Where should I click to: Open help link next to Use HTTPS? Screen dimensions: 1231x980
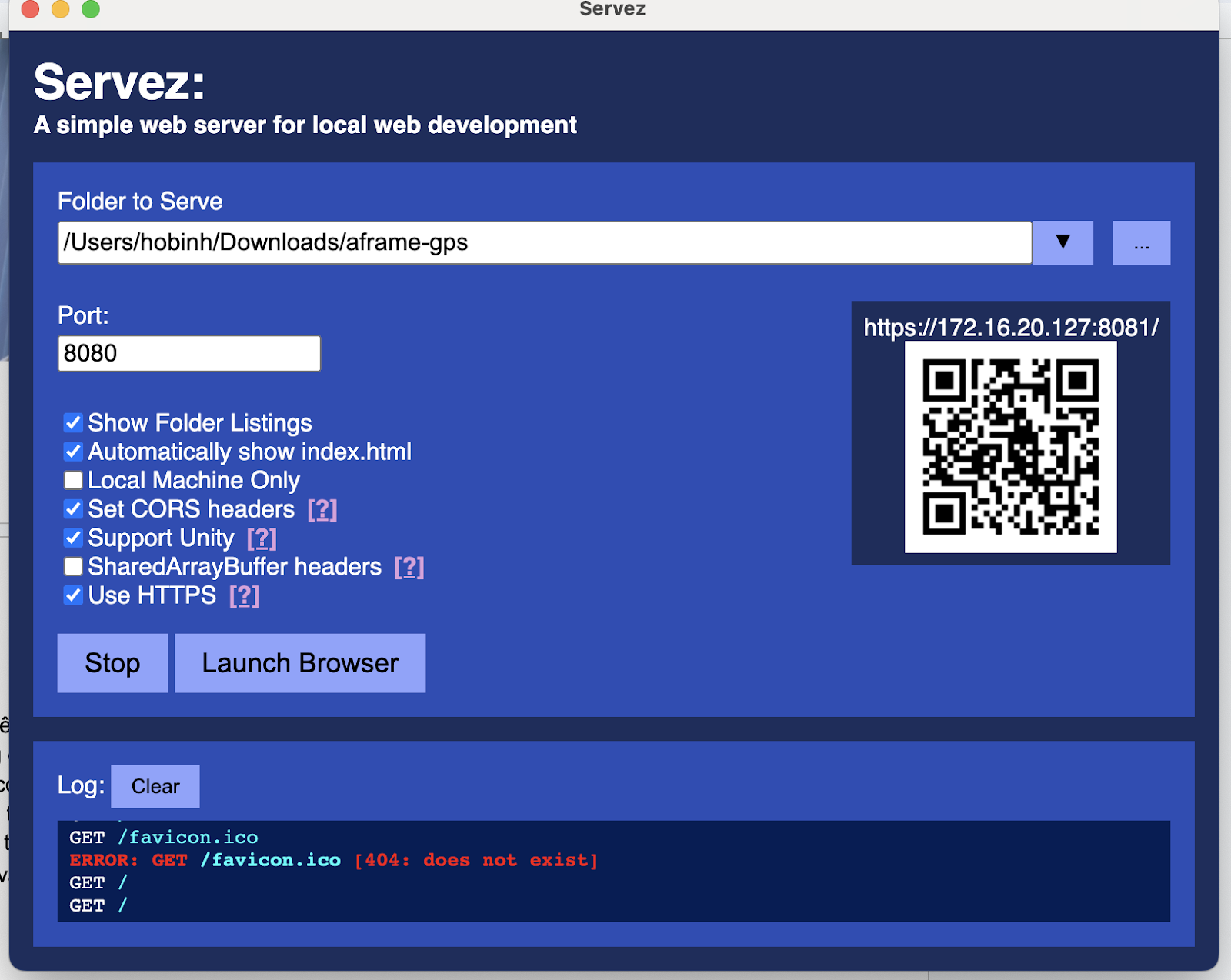click(x=245, y=596)
